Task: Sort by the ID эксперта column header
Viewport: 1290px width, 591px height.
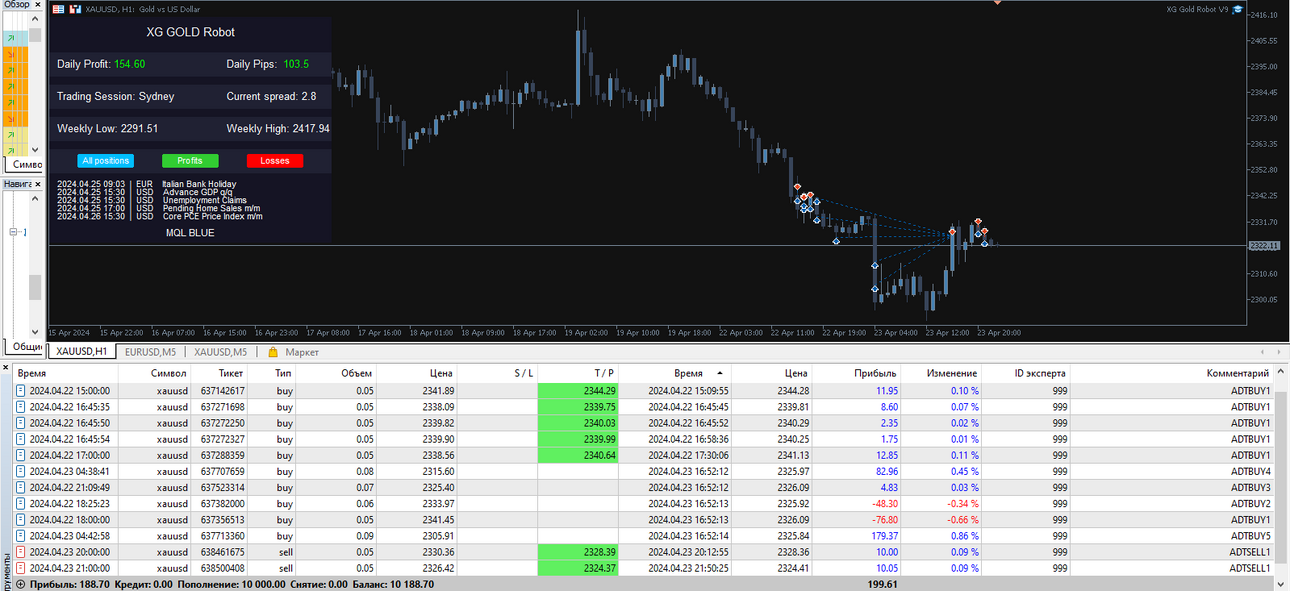Action: (x=1026, y=373)
